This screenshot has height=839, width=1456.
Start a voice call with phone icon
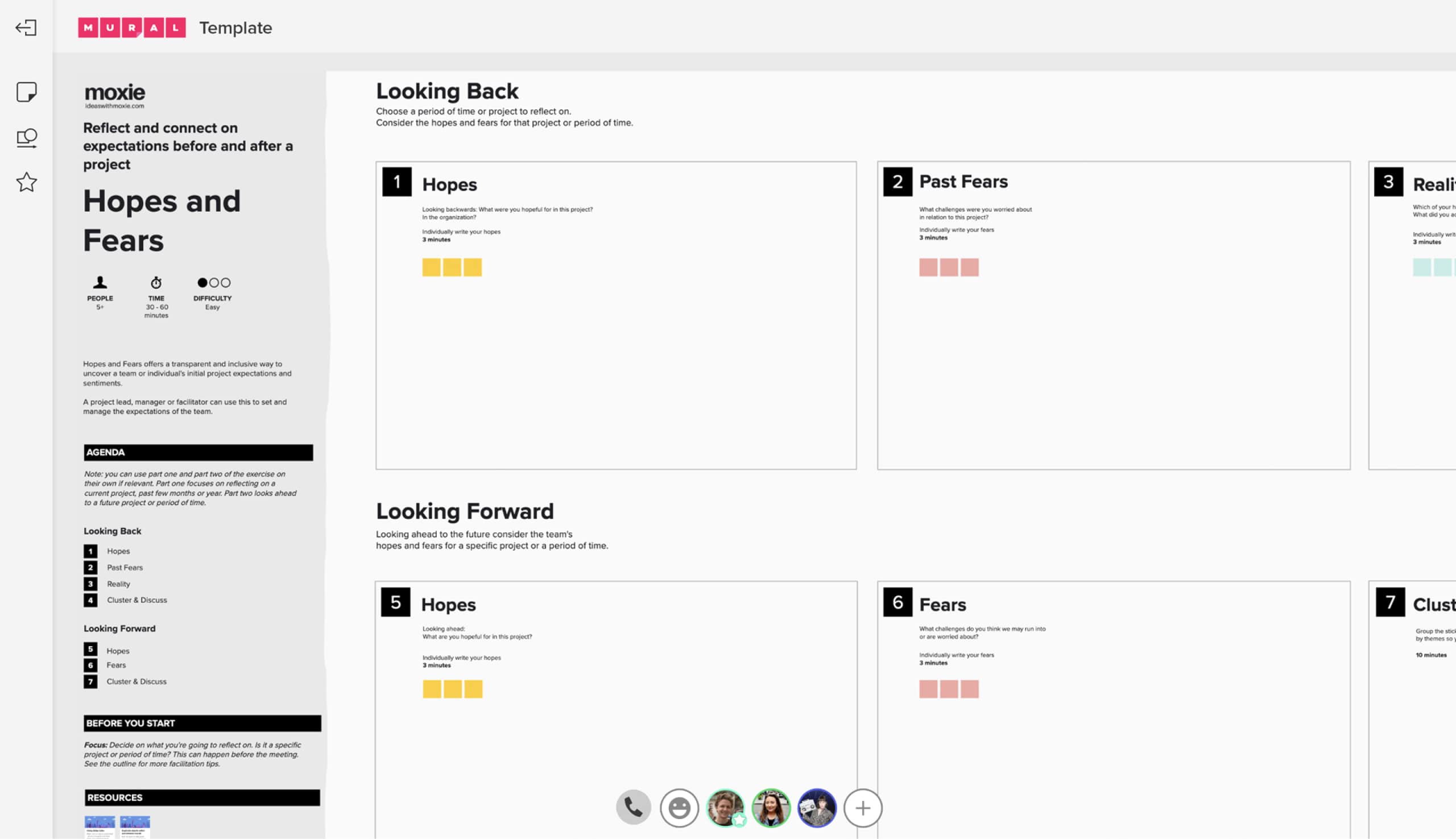pyautogui.click(x=633, y=807)
